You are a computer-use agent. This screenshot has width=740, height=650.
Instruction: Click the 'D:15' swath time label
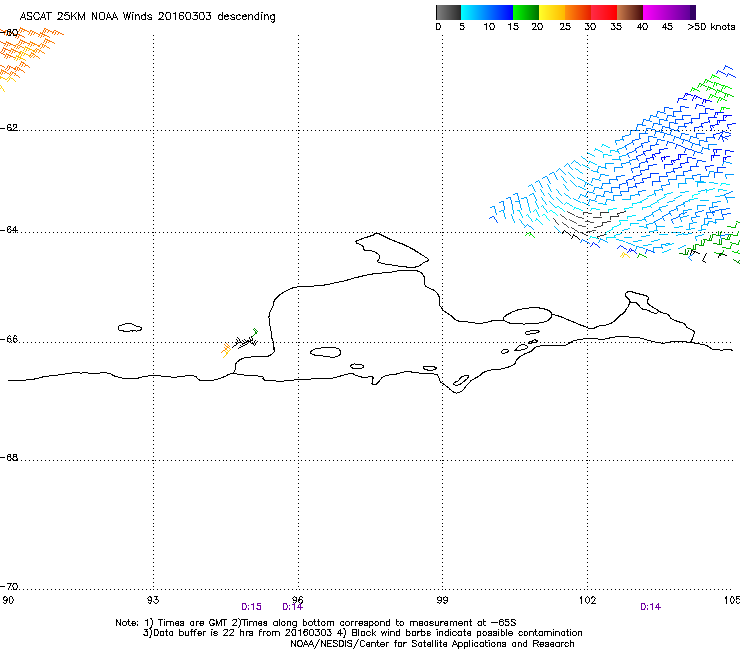click(x=251, y=607)
